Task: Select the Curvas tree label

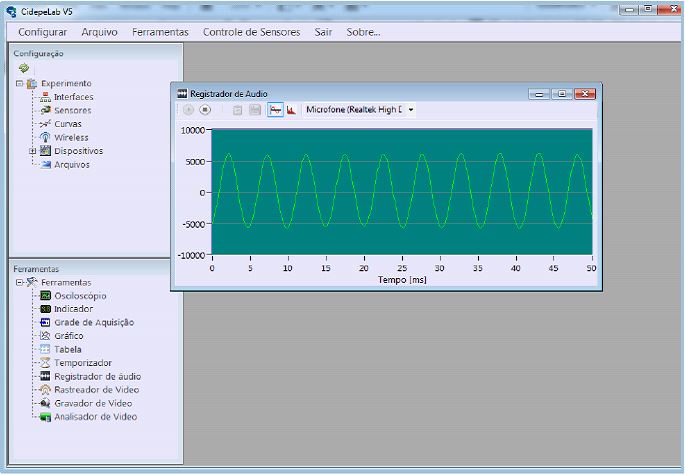Action: (68, 124)
